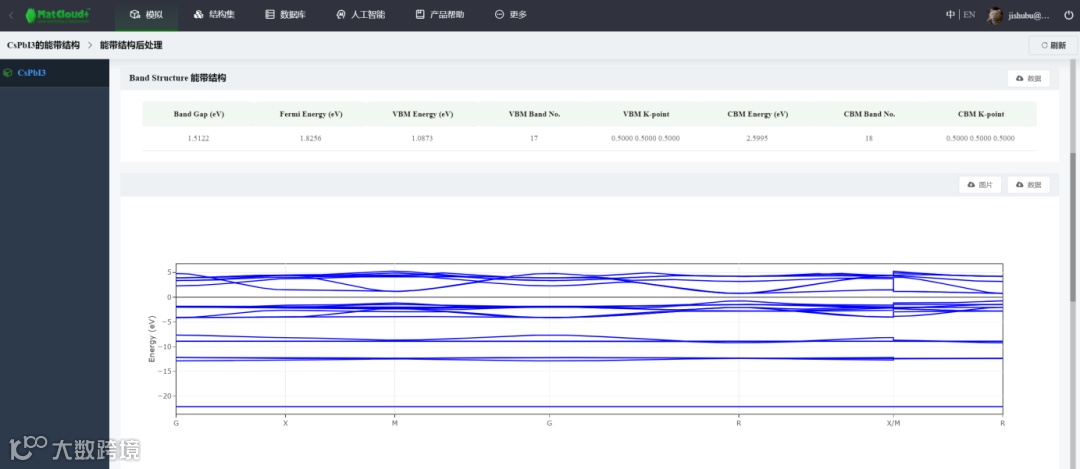Open the 更多 menu
Screen dimensions: 1080x469
[511, 14]
